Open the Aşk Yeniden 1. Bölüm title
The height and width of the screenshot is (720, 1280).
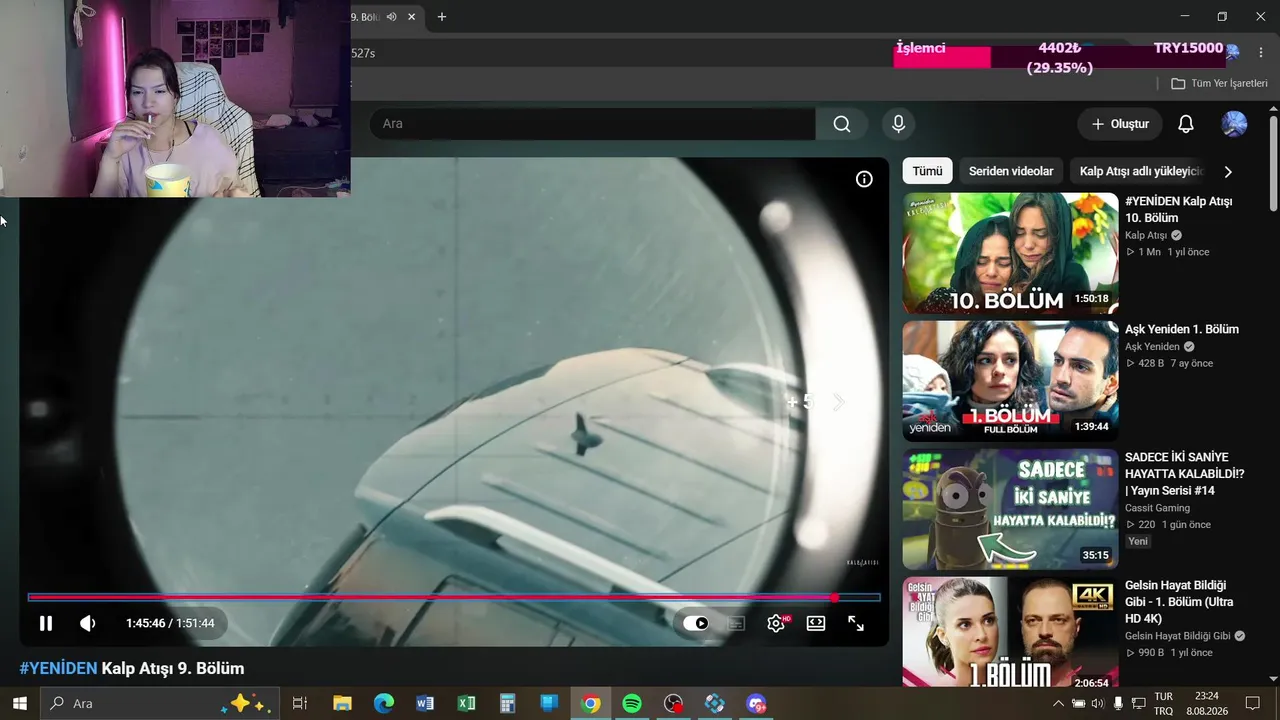click(1182, 329)
